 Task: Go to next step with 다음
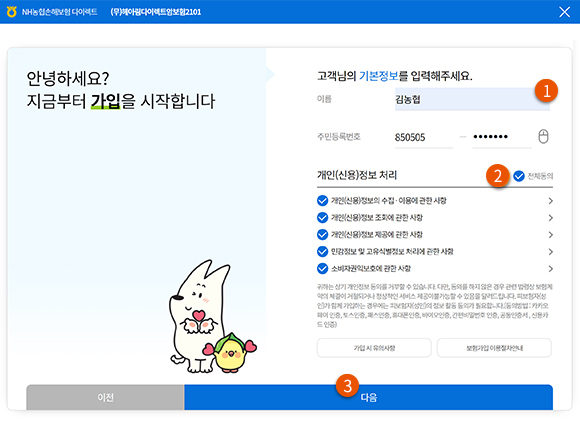[368, 397]
